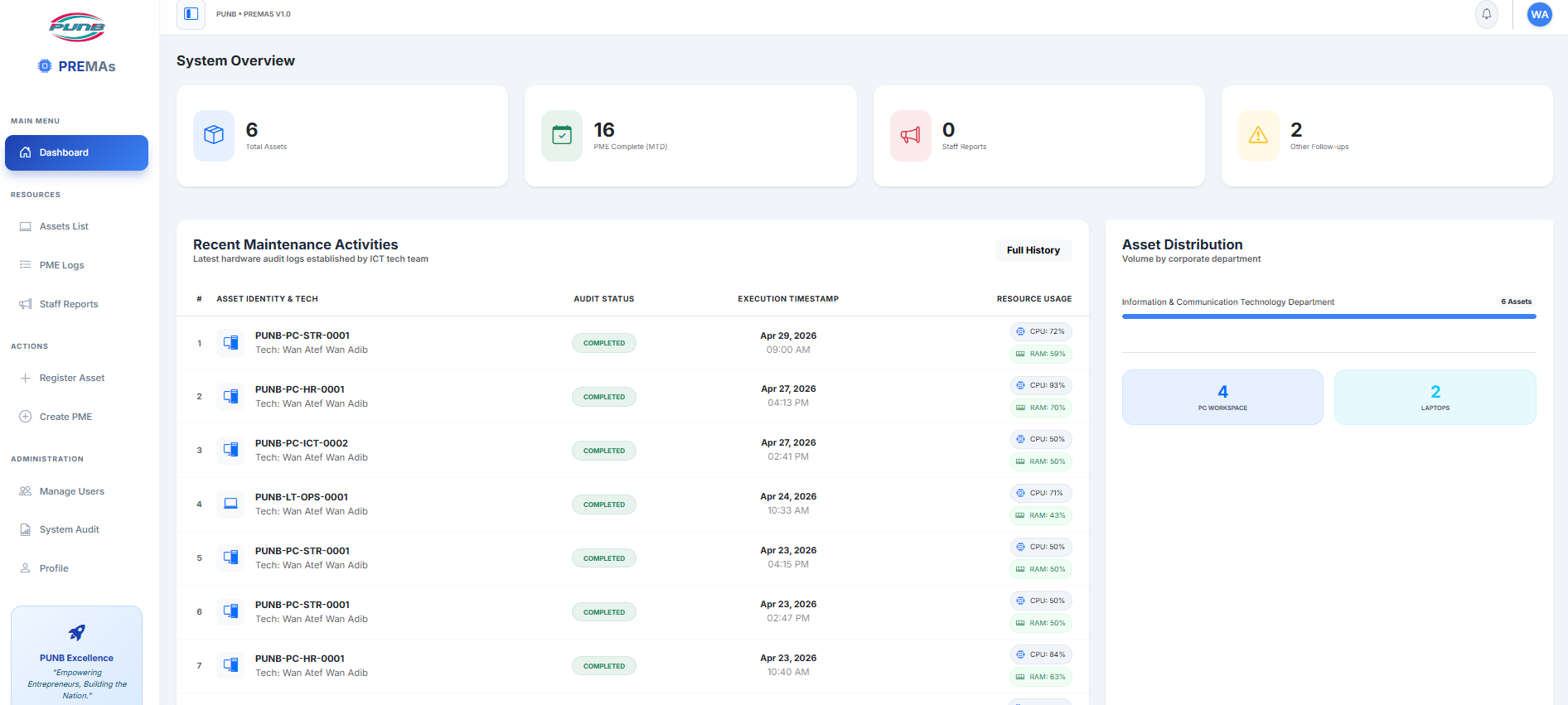The width and height of the screenshot is (1568, 705).
Task: Click the Other Follow-ups warning icon
Action: 1258,135
